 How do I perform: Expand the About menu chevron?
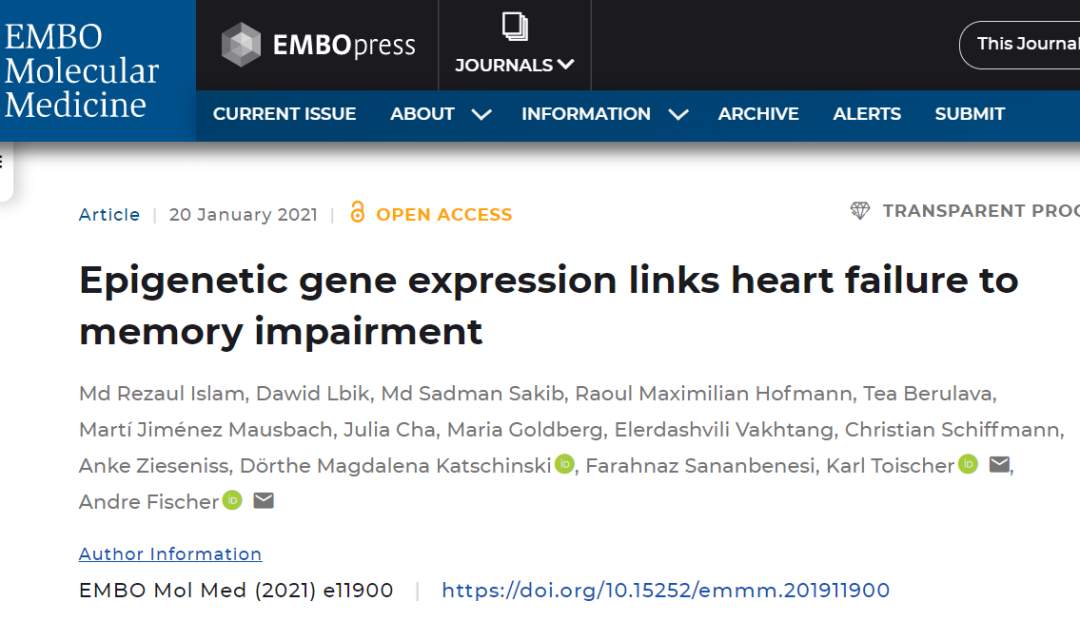(x=481, y=115)
